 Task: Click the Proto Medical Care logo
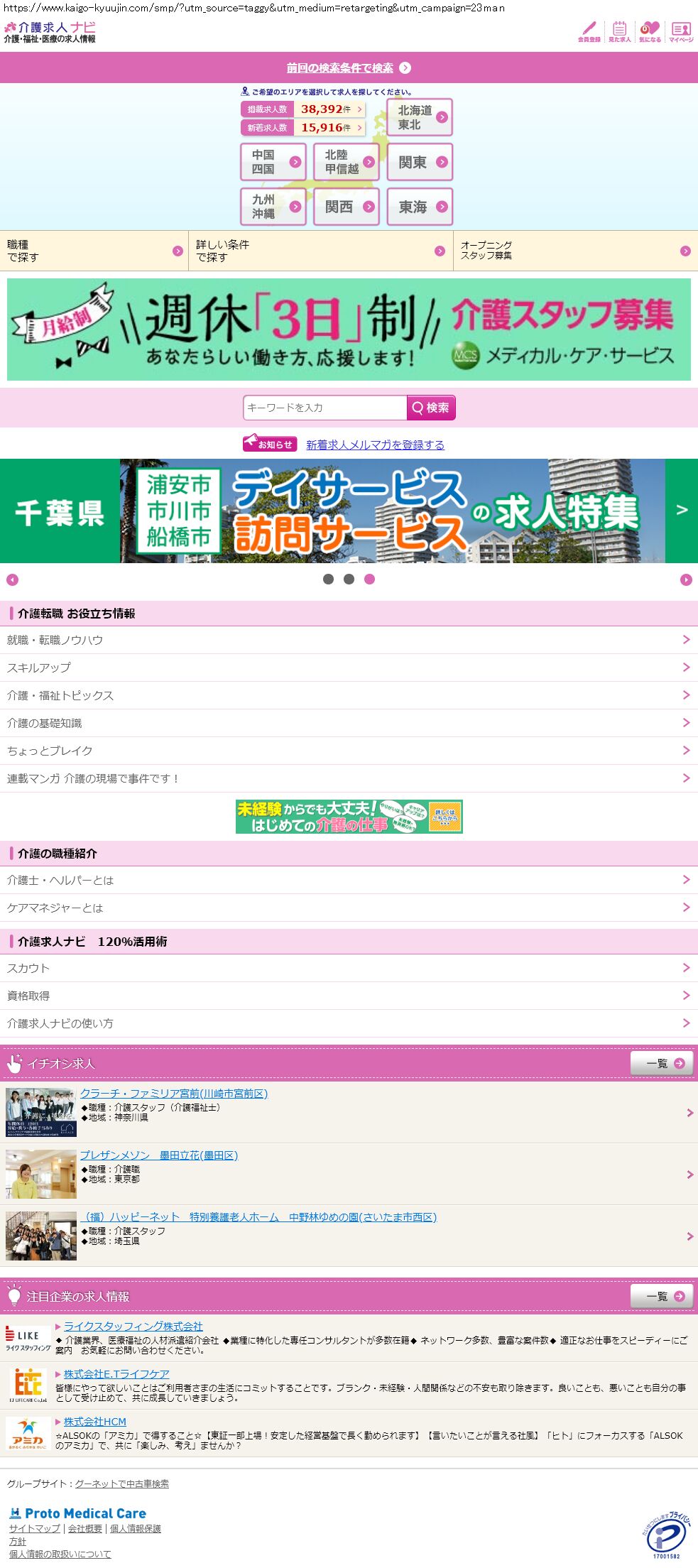78,1513
